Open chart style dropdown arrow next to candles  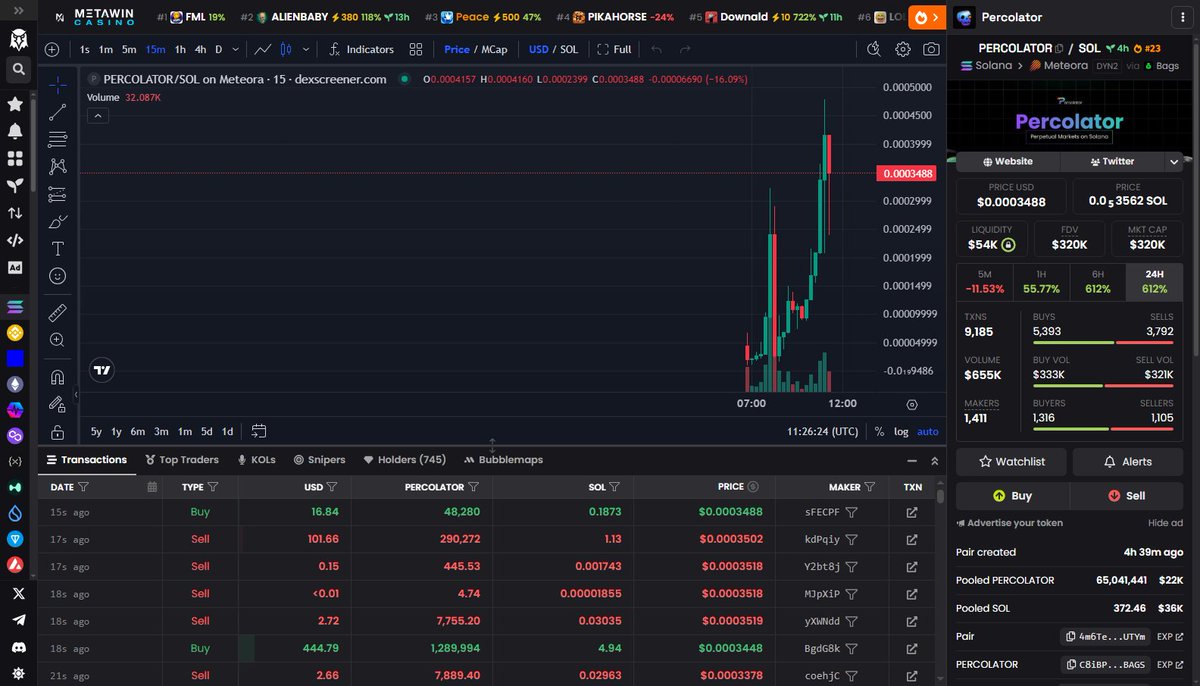coord(306,49)
